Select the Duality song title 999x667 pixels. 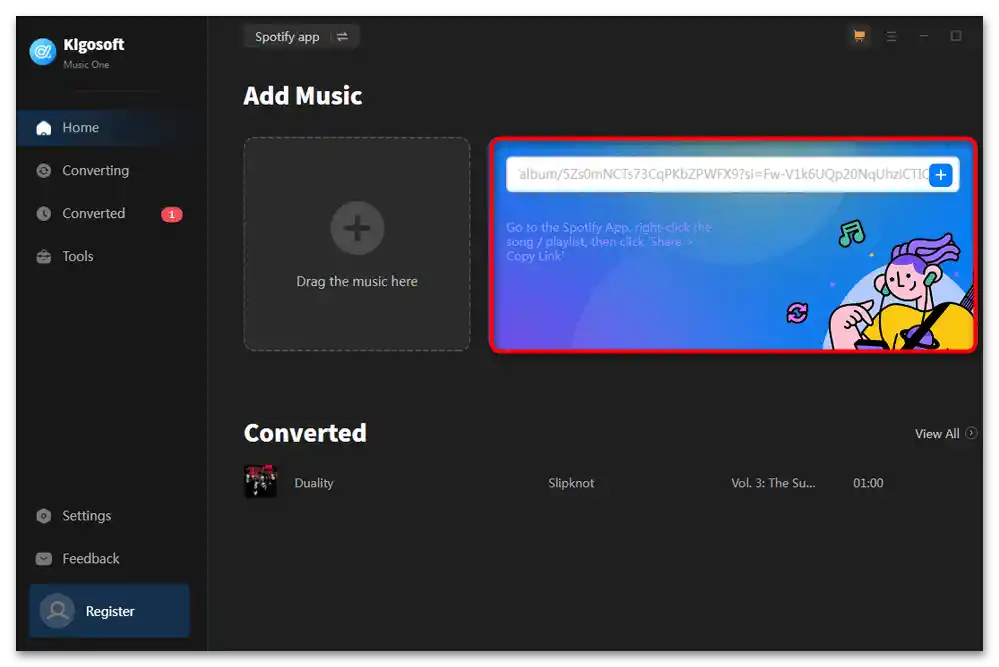click(x=313, y=483)
